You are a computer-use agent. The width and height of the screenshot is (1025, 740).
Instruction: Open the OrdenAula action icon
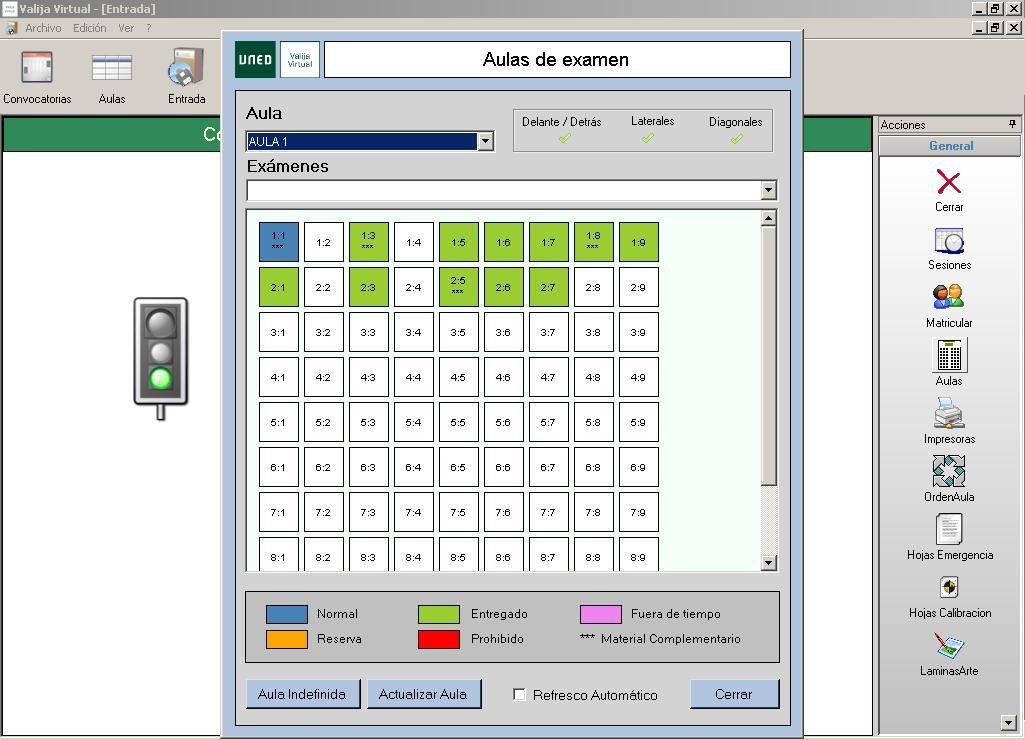[x=948, y=472]
